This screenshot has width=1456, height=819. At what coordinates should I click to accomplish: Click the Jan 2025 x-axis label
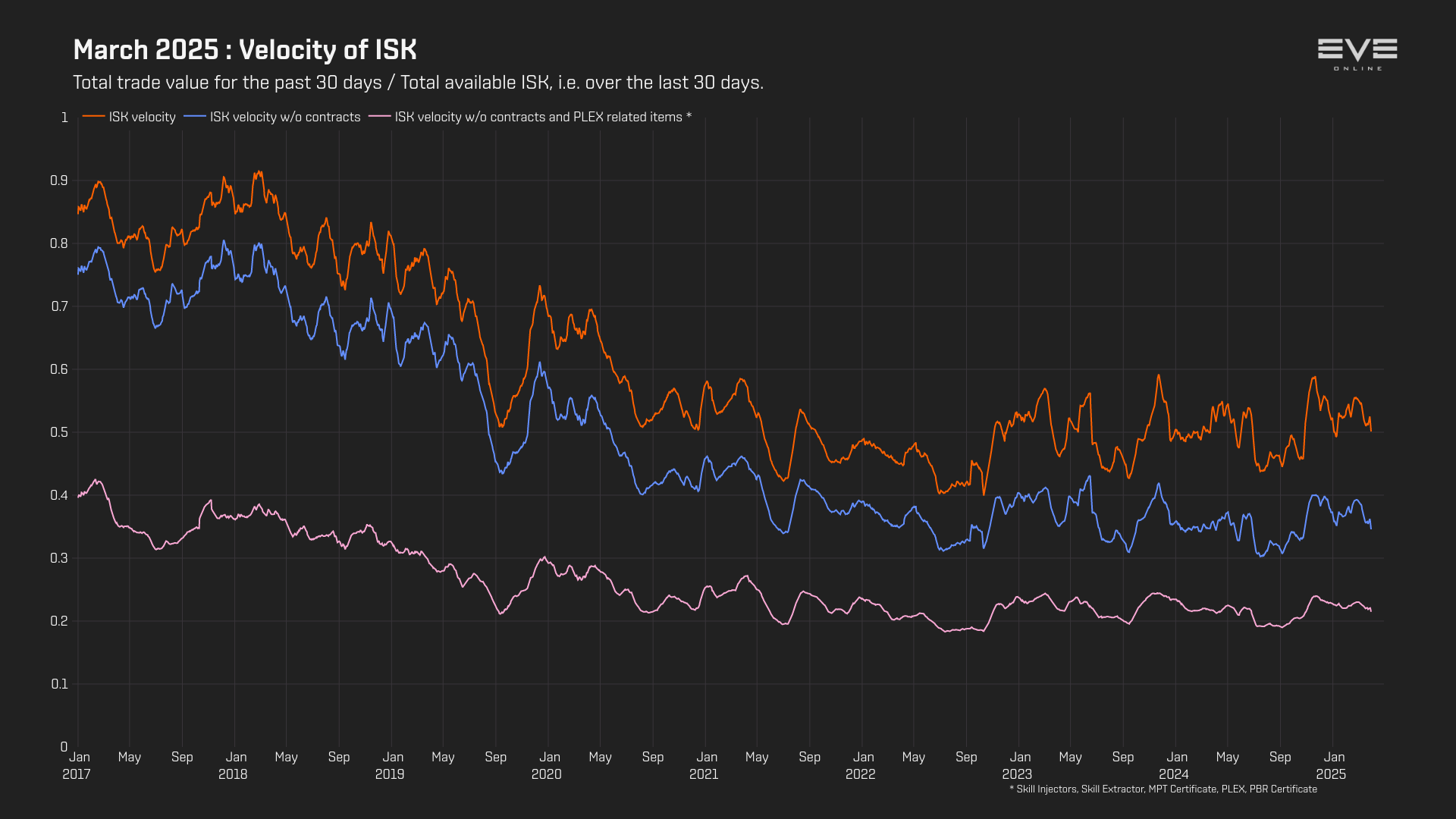click(x=1332, y=765)
